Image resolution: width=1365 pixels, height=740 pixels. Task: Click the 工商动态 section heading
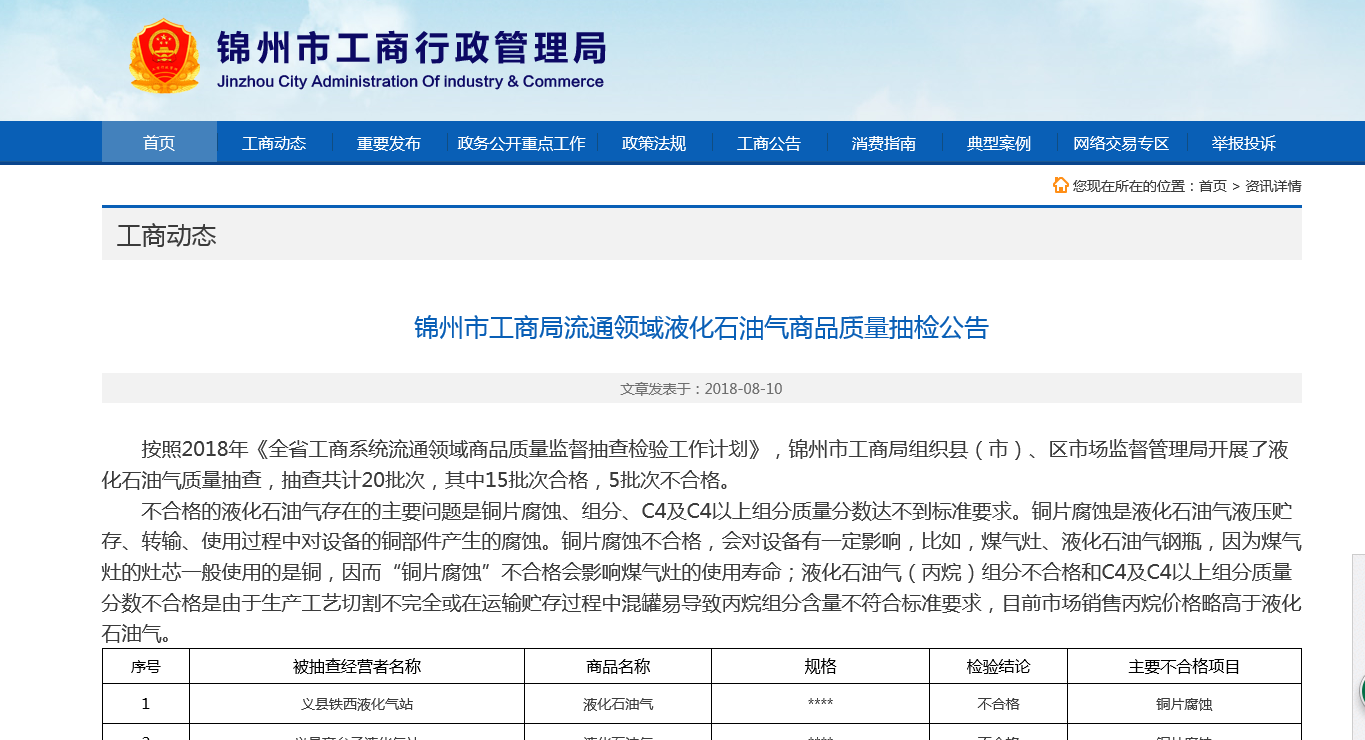coord(166,236)
